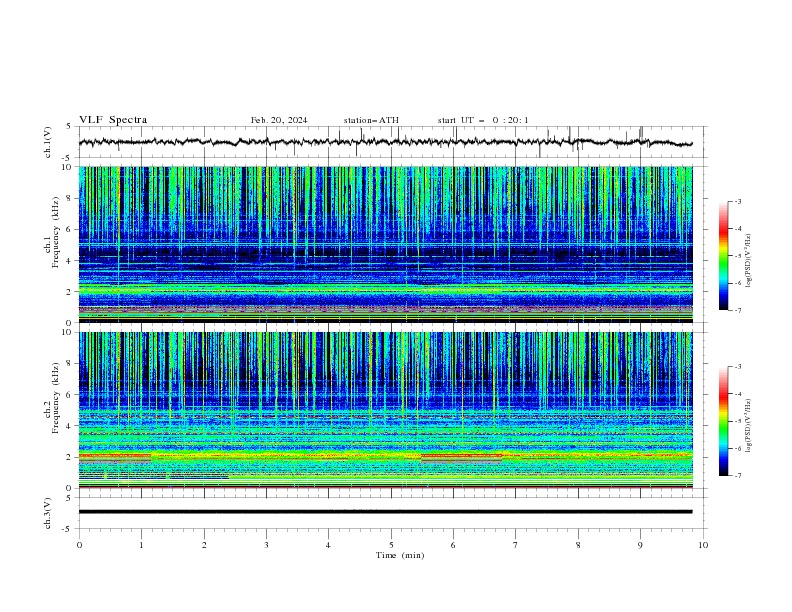Click time axis tick label "7"
The height and width of the screenshot is (612, 792).
click(x=516, y=545)
